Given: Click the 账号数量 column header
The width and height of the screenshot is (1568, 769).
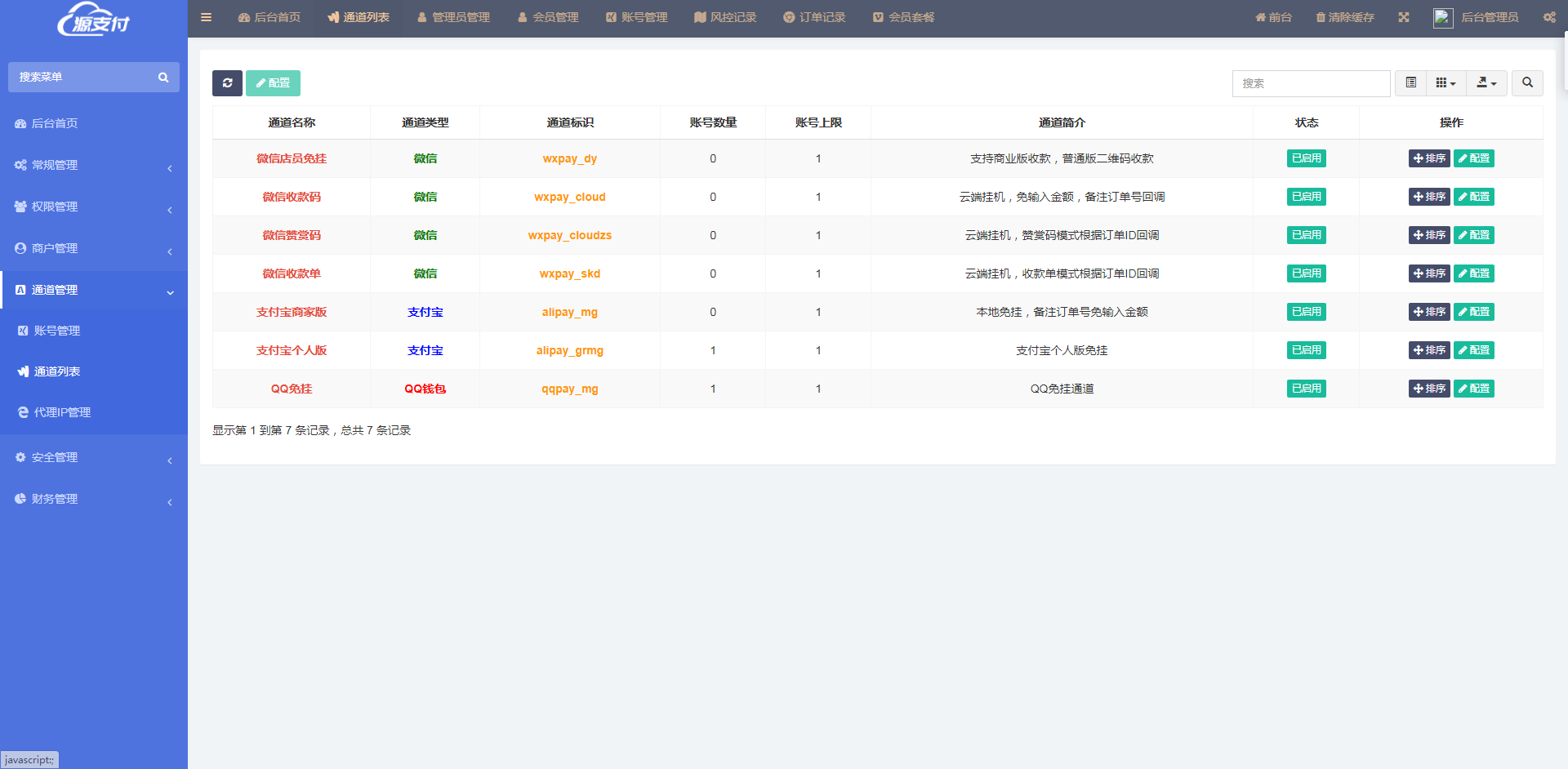Looking at the screenshot, I should [x=713, y=122].
